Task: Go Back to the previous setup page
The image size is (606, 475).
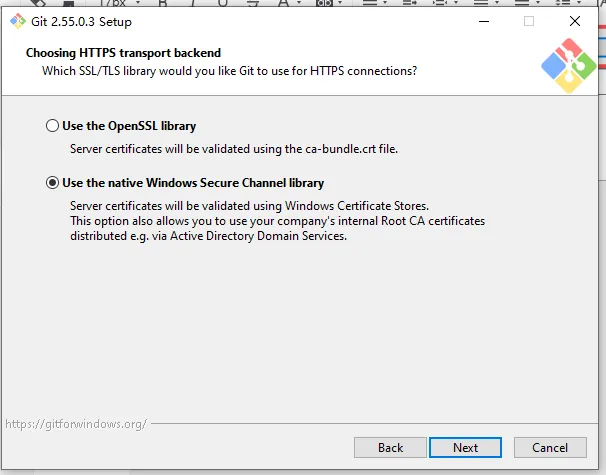Action: (390, 448)
